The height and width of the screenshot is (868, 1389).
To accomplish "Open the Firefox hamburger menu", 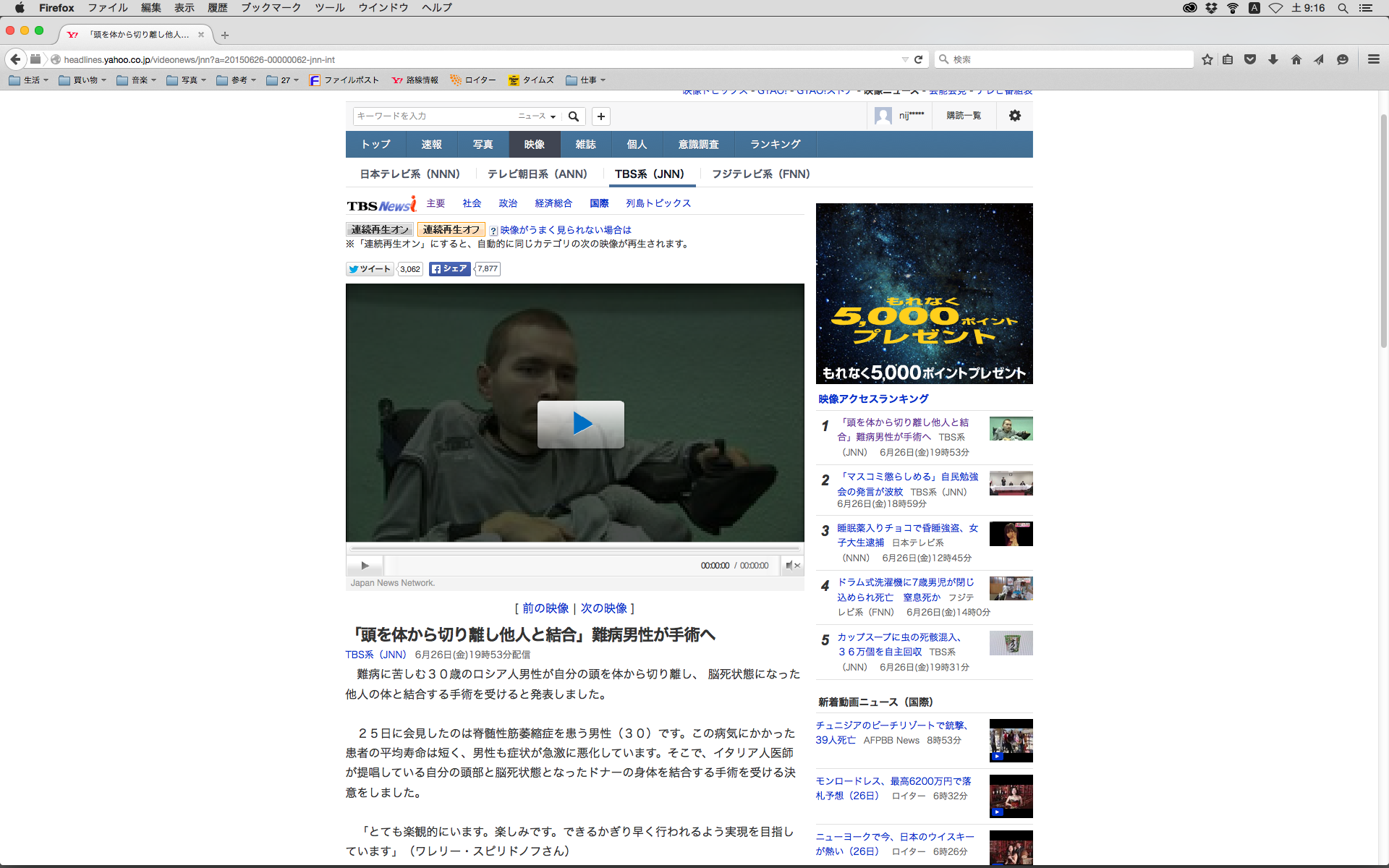I will tap(1373, 59).
